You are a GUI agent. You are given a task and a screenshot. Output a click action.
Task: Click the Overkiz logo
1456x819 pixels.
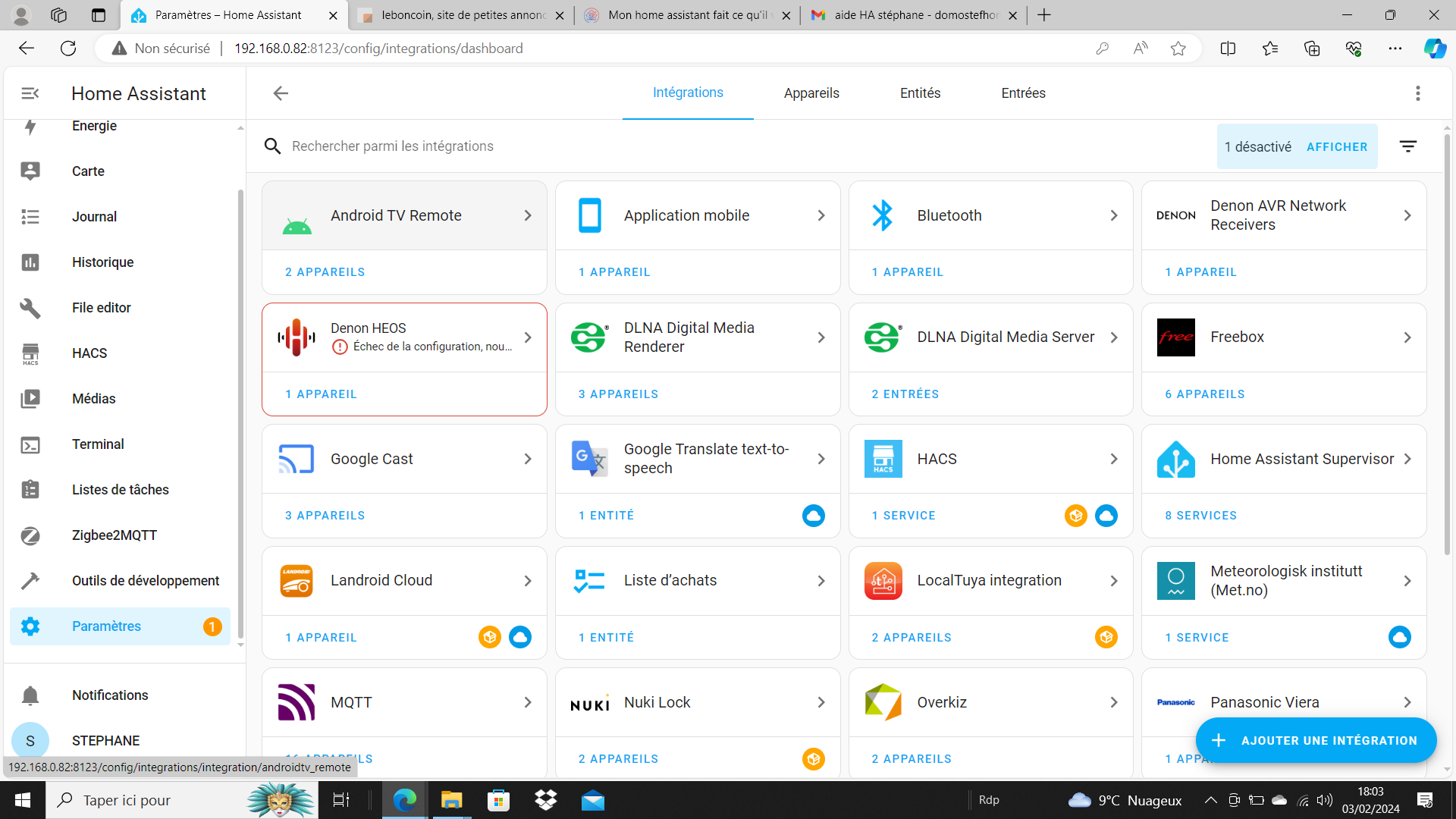pyautogui.click(x=883, y=702)
